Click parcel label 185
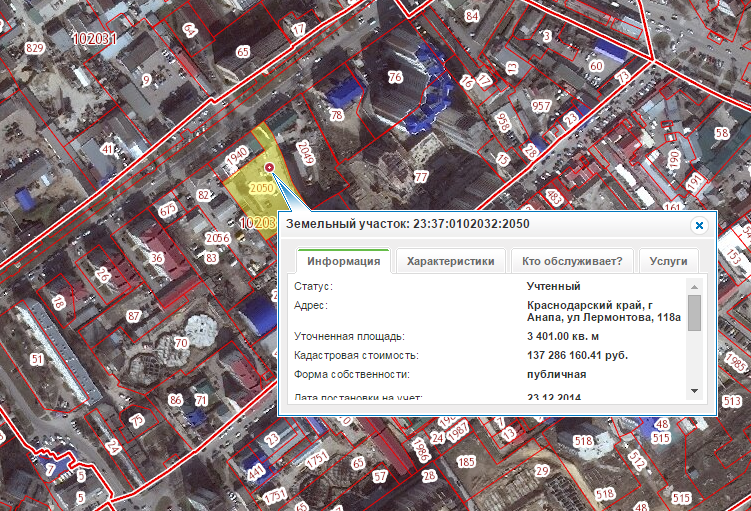This screenshot has width=751, height=511. (x=465, y=462)
